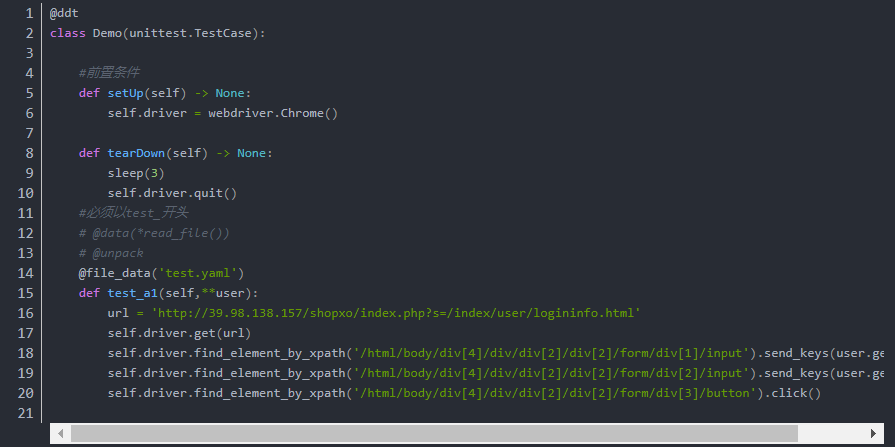
Task: Click the shopxo logininfo URL string
Action: 396,313
